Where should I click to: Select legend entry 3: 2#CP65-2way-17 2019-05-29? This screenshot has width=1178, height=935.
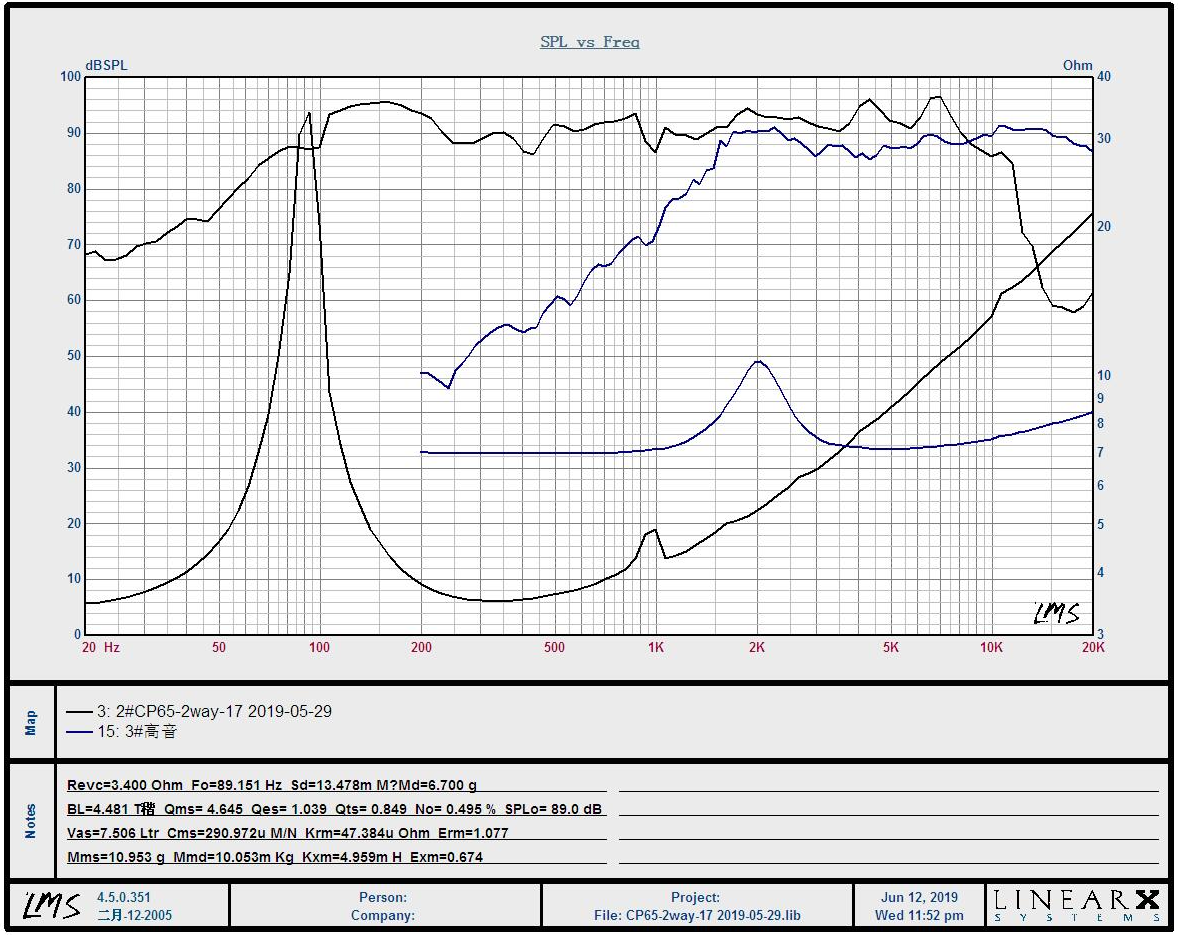[214, 712]
